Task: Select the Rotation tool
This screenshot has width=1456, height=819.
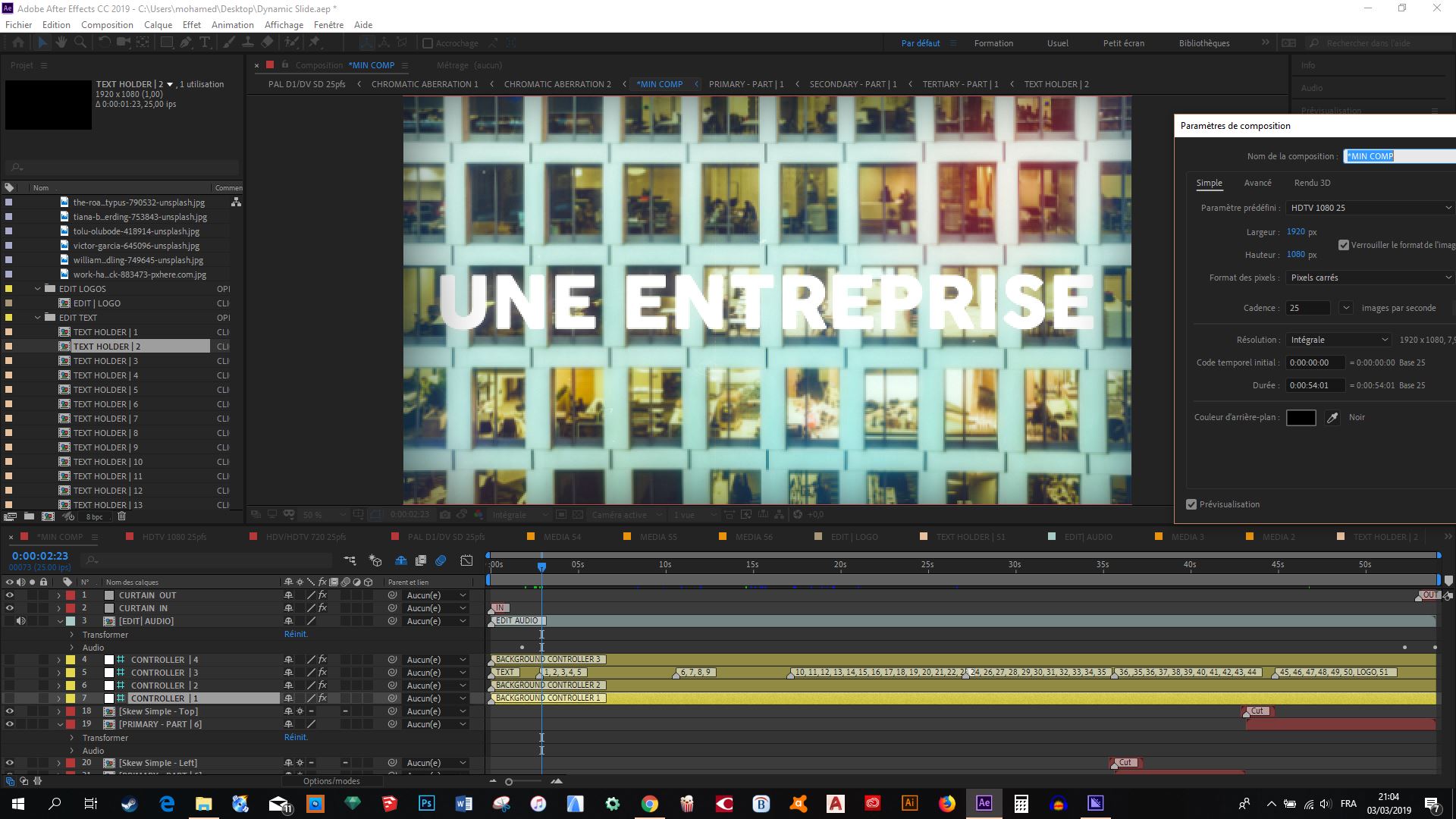Action: click(105, 42)
